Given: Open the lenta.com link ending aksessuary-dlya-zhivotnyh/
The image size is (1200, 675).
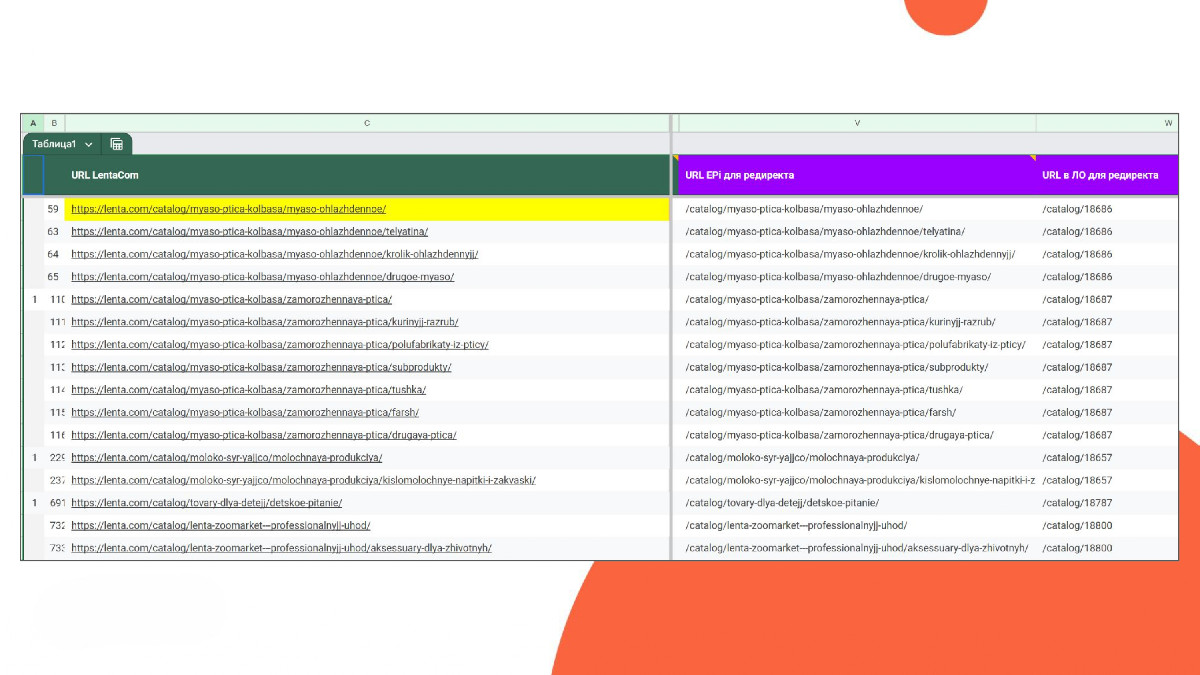Looking at the screenshot, I should click(281, 548).
